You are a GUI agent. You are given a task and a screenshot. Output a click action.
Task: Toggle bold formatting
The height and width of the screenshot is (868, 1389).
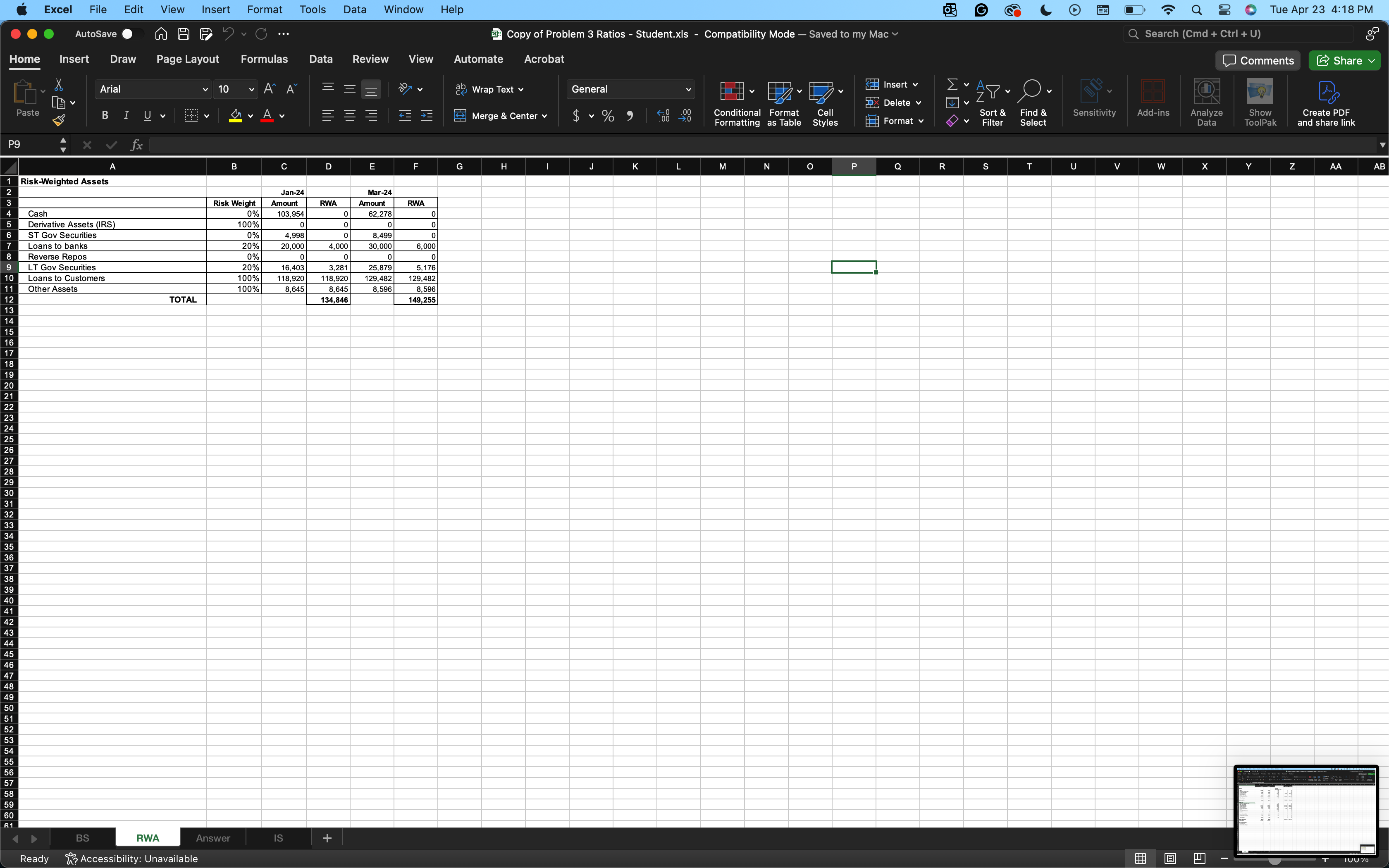(105, 115)
